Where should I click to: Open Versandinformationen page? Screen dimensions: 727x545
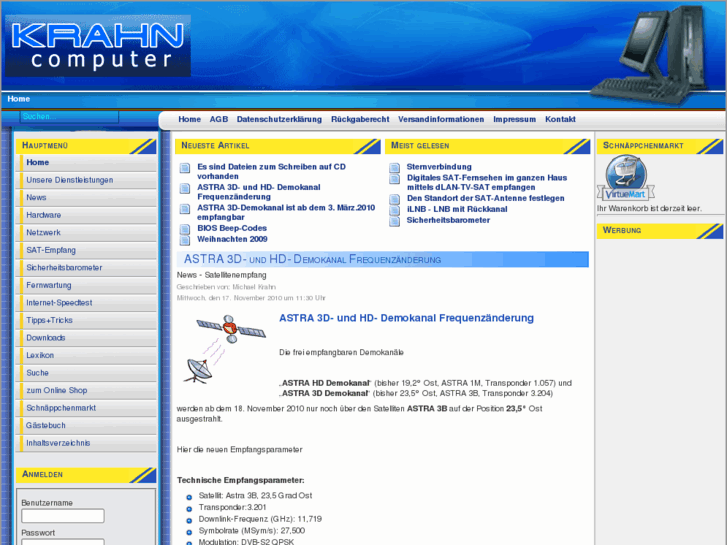(441, 119)
